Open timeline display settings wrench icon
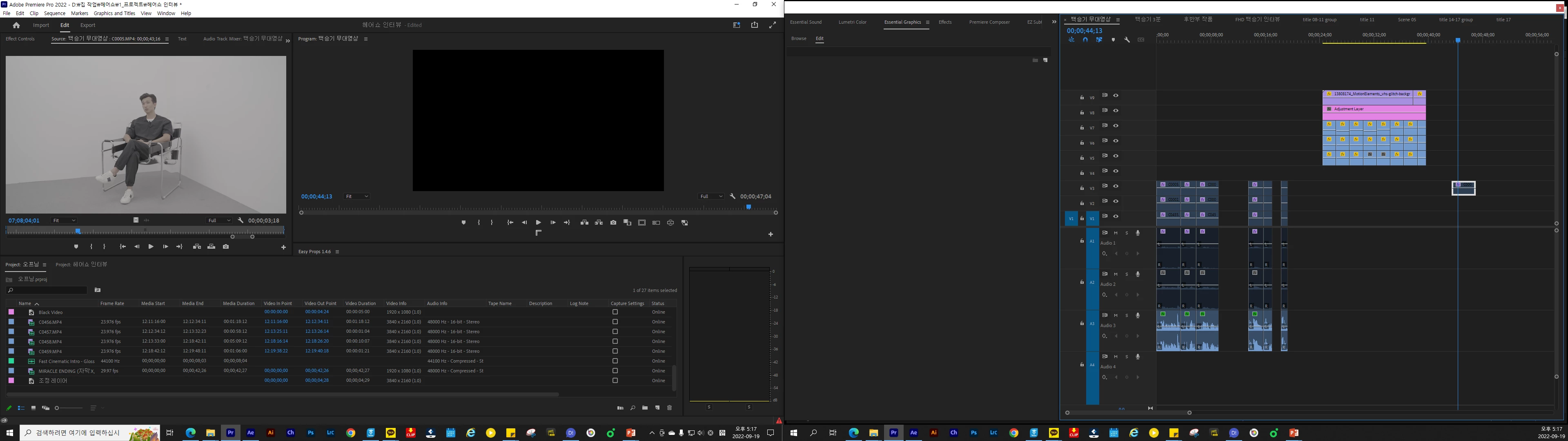The height and width of the screenshot is (441, 1568). (x=1127, y=40)
